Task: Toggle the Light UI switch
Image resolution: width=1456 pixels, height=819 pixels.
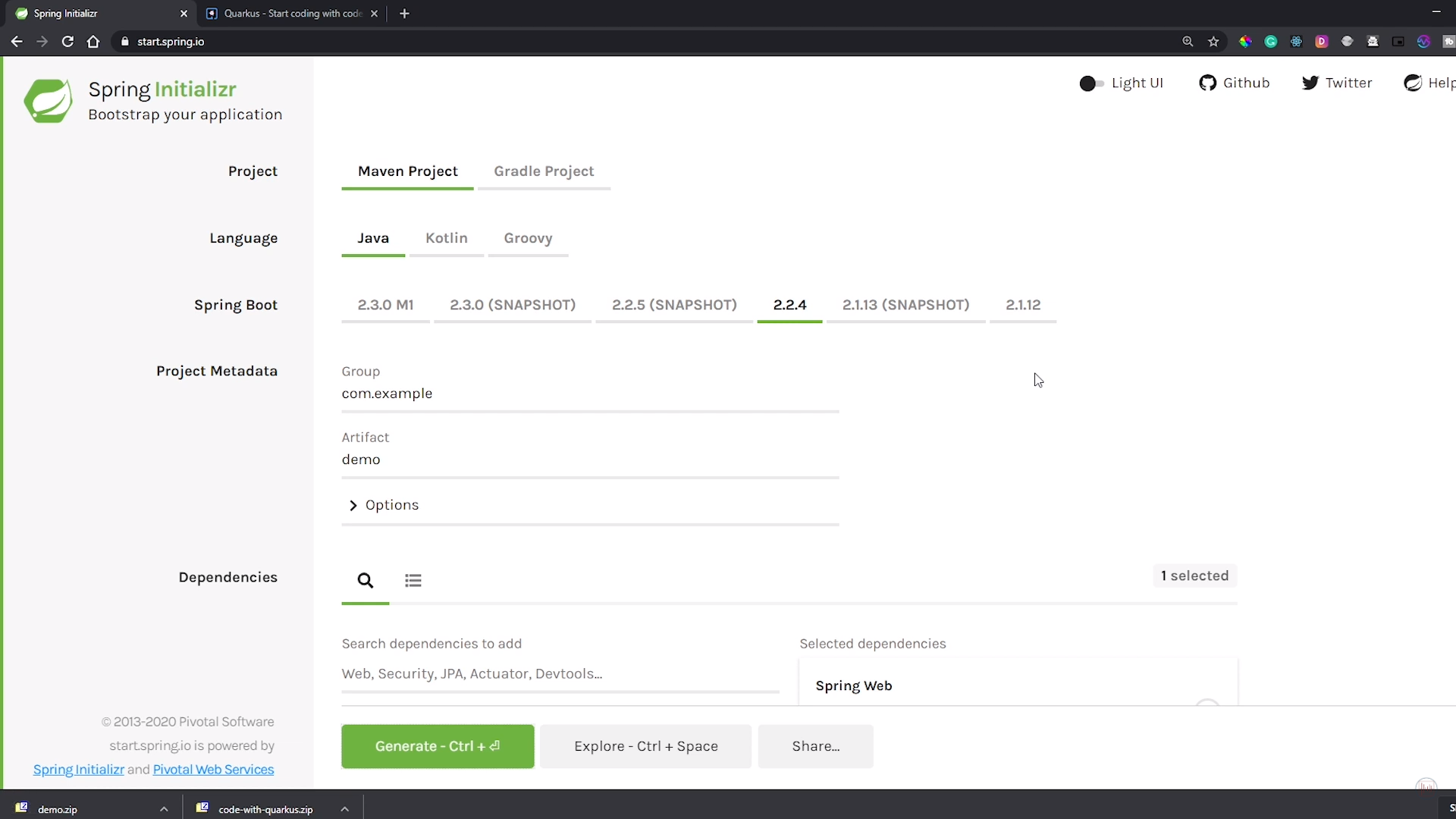Action: 1090,83
